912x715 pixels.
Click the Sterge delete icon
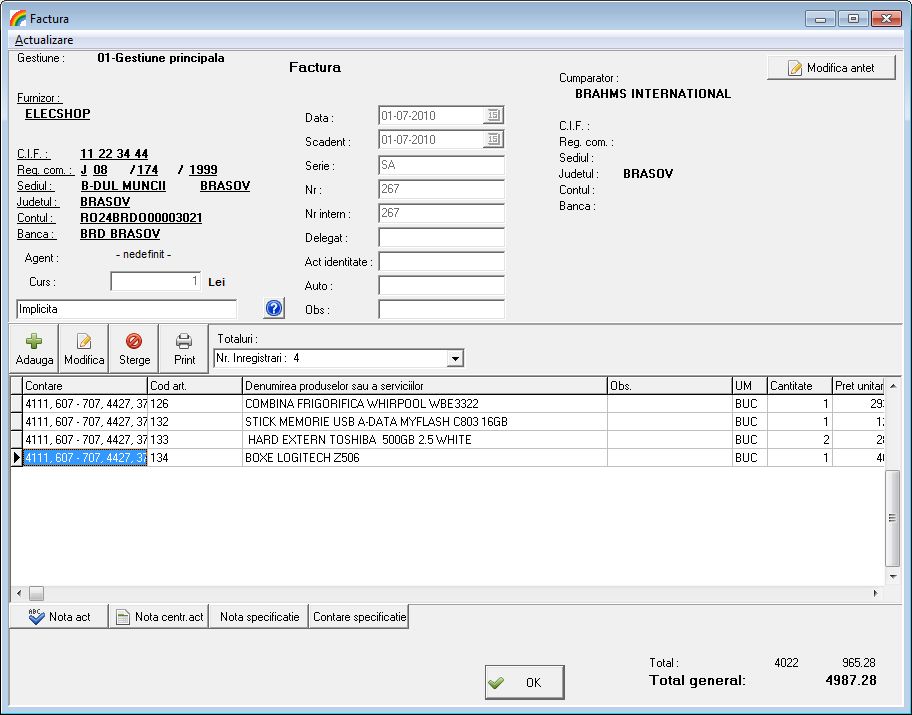pos(134,348)
